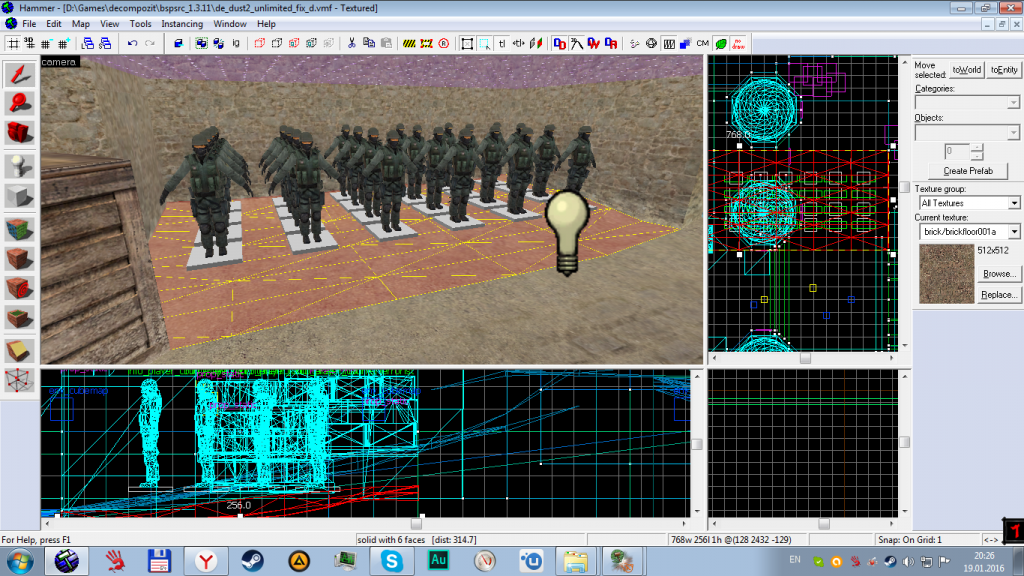Screen dimensions: 1024x576
Task: Toggle the nodraw texture button
Action: 738,43
